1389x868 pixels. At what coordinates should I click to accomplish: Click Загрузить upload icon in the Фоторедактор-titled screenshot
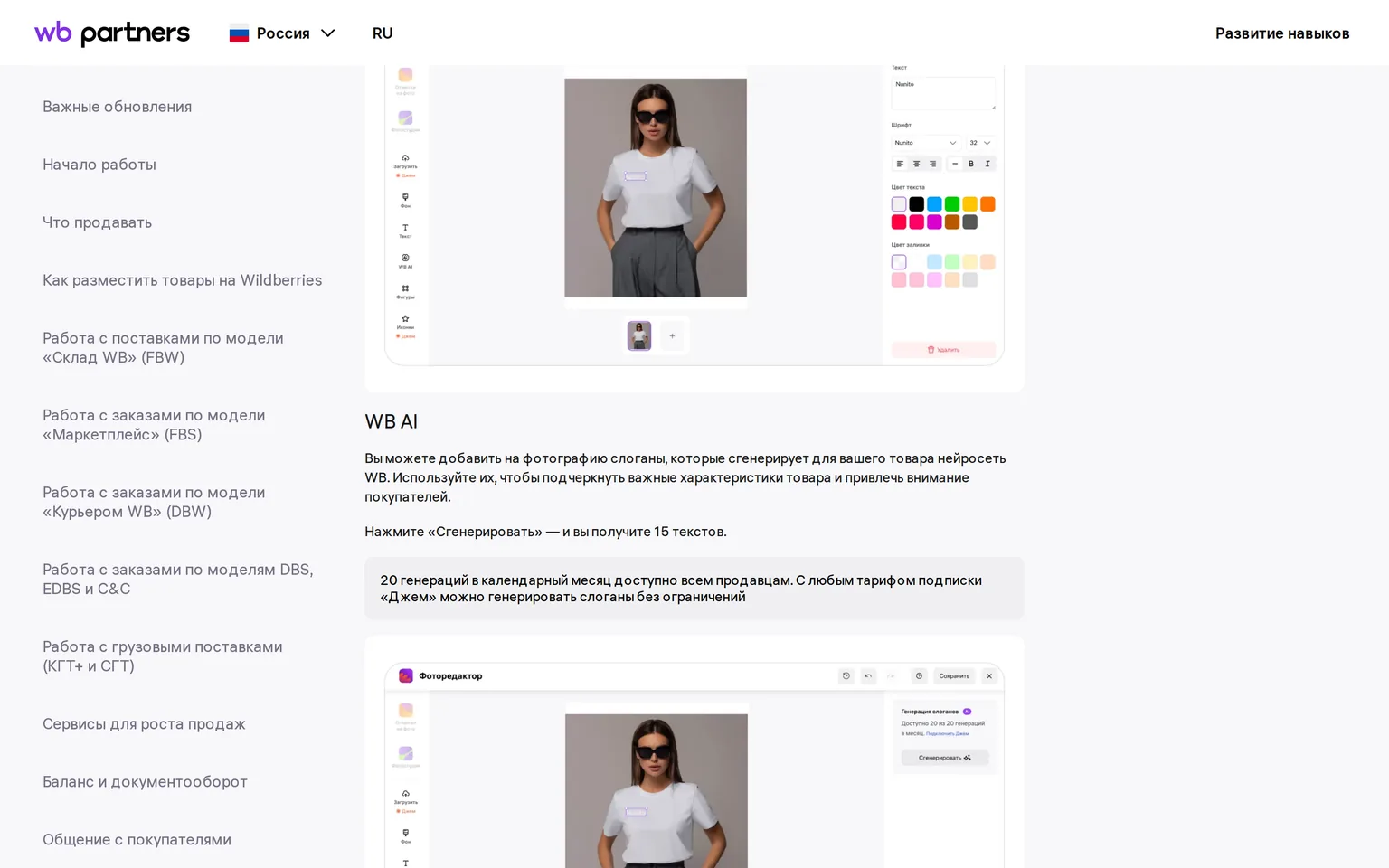point(405,794)
